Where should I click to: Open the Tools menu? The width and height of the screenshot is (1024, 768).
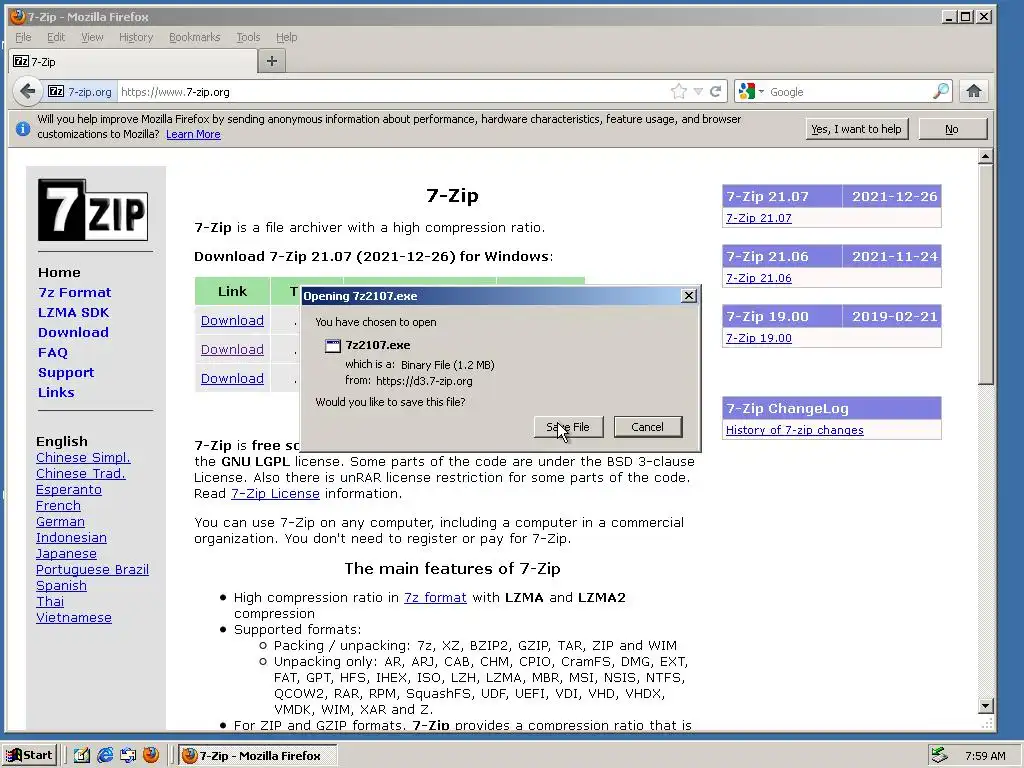248,37
